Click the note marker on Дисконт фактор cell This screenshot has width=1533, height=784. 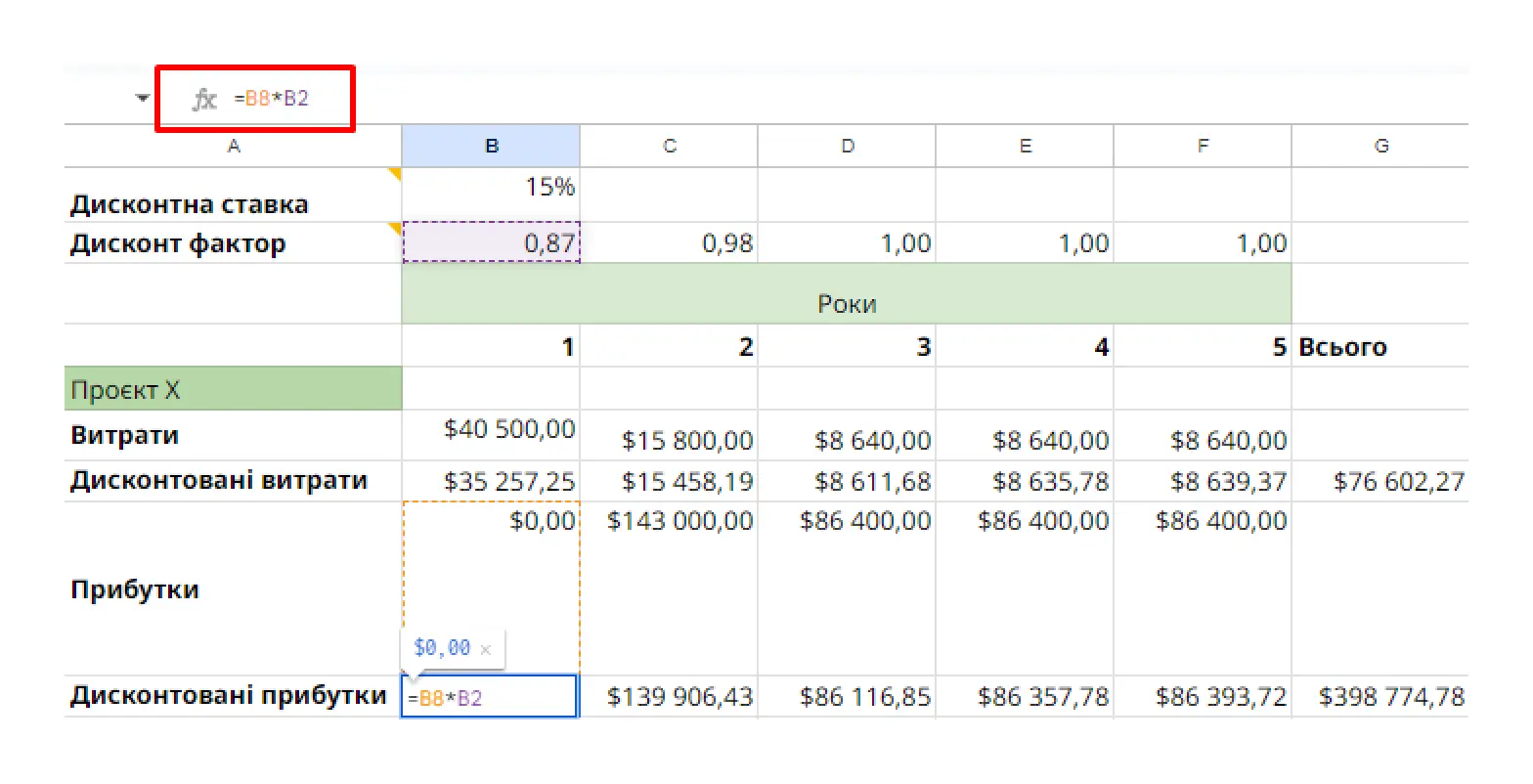pos(395,229)
